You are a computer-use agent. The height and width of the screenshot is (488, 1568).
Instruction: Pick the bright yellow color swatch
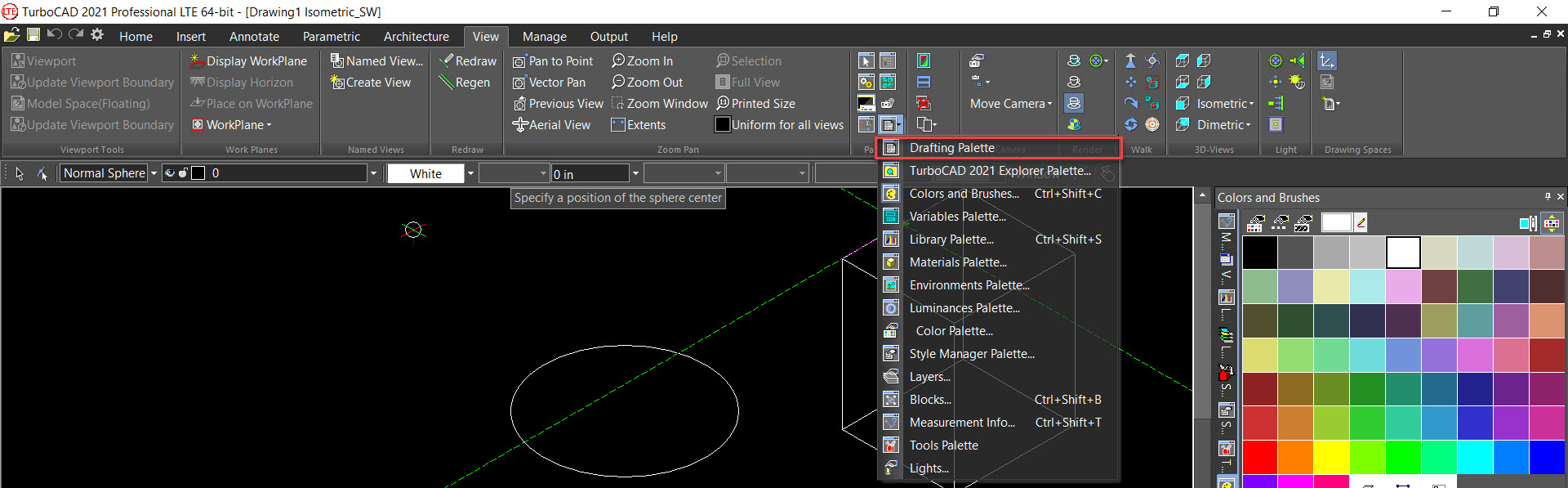[x=1331, y=457]
